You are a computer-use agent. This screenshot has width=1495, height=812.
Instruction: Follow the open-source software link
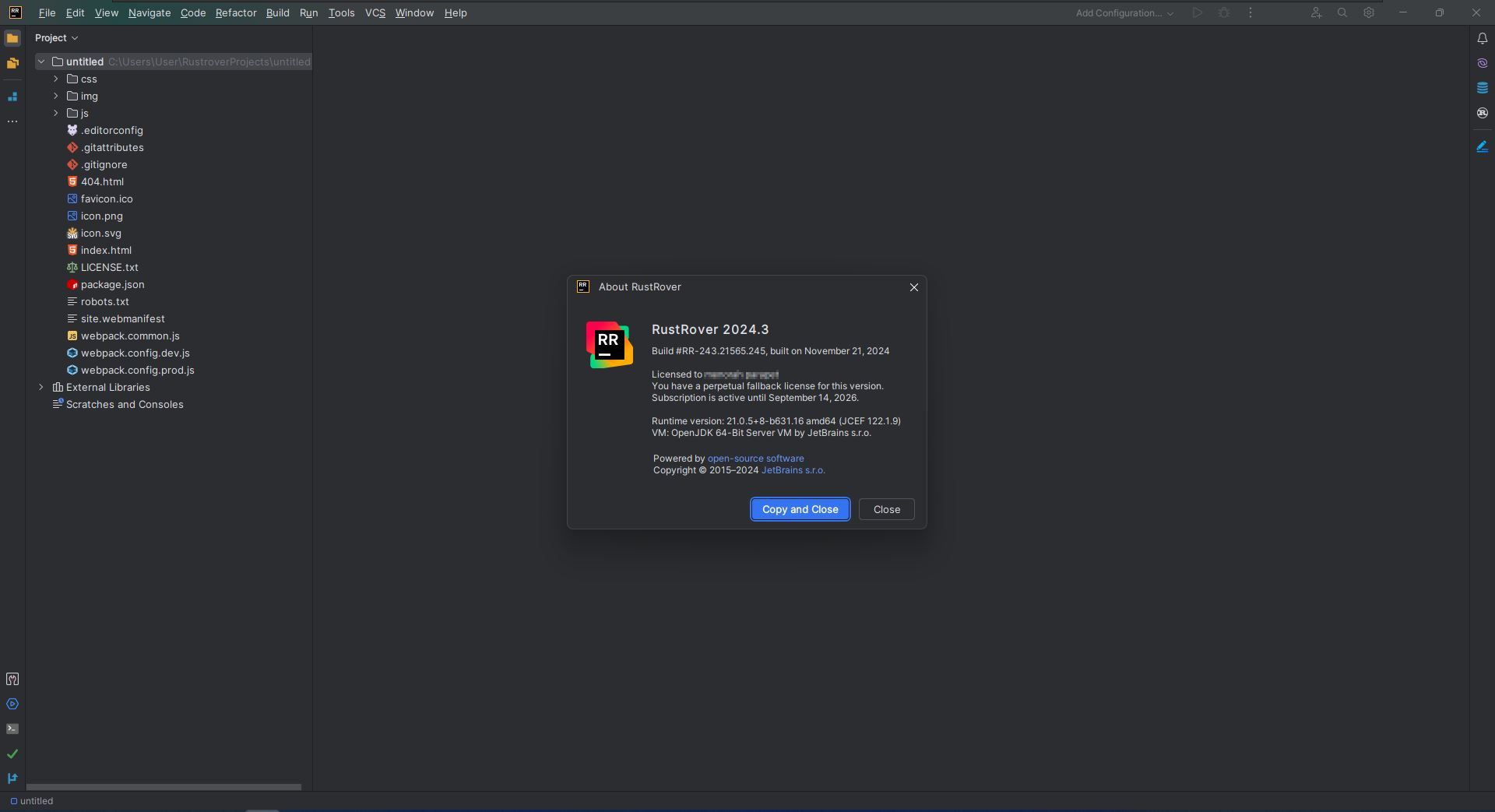point(756,459)
